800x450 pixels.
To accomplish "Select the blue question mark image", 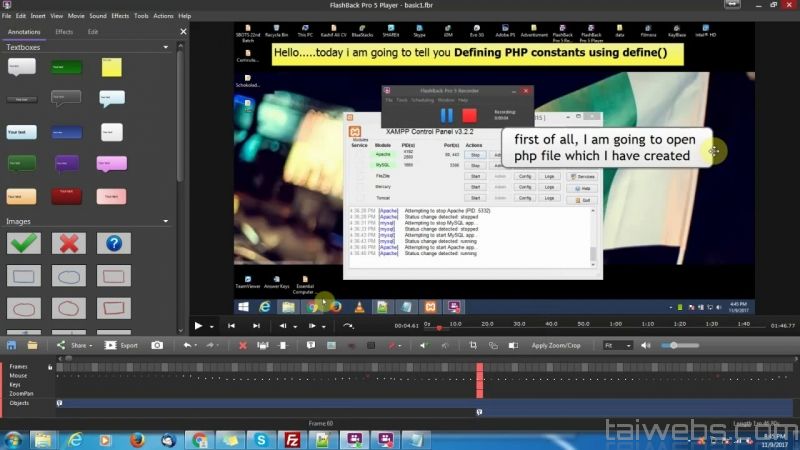I will click(x=113, y=243).
